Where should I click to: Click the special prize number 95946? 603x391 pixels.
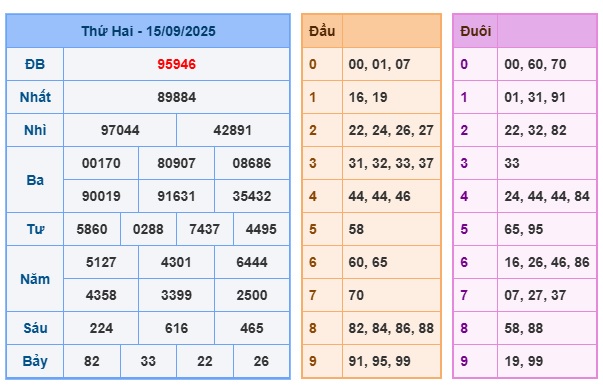pos(177,64)
